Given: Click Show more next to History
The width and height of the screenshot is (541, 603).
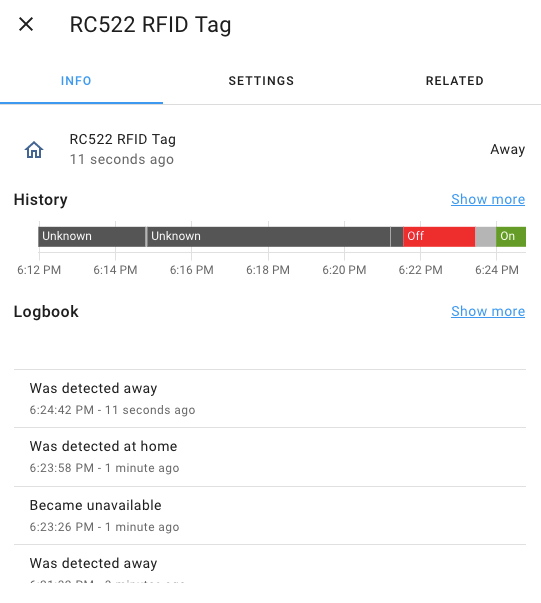Looking at the screenshot, I should (488, 199).
